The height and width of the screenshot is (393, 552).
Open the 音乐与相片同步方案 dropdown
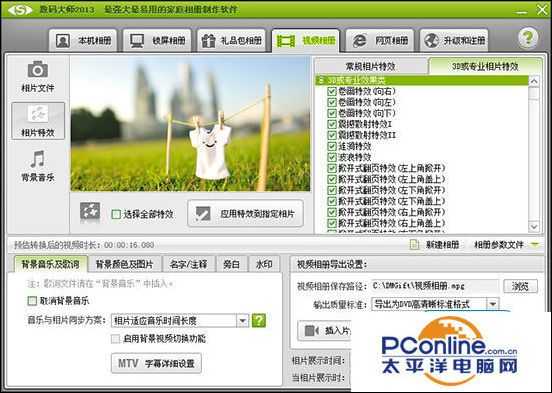click(243, 321)
